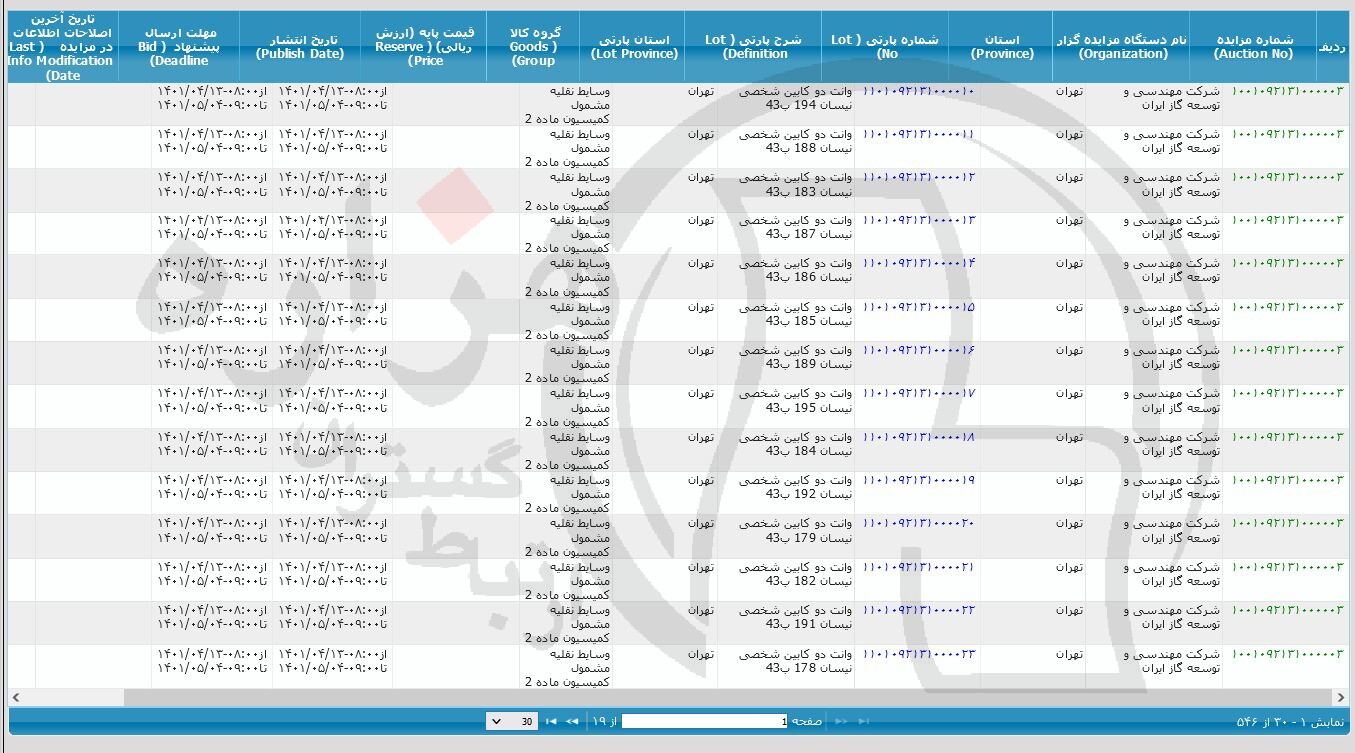Open lot number link for Nissan 194 row
The image size is (1355, 753).
[918, 91]
